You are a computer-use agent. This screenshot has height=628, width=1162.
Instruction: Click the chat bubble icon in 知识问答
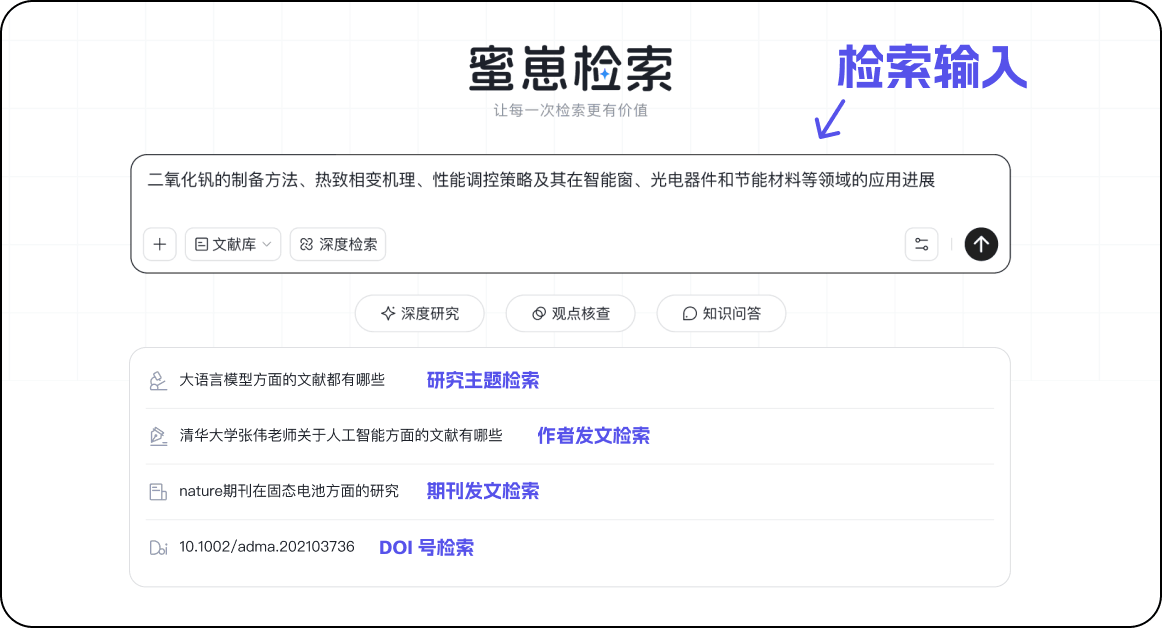point(689,314)
